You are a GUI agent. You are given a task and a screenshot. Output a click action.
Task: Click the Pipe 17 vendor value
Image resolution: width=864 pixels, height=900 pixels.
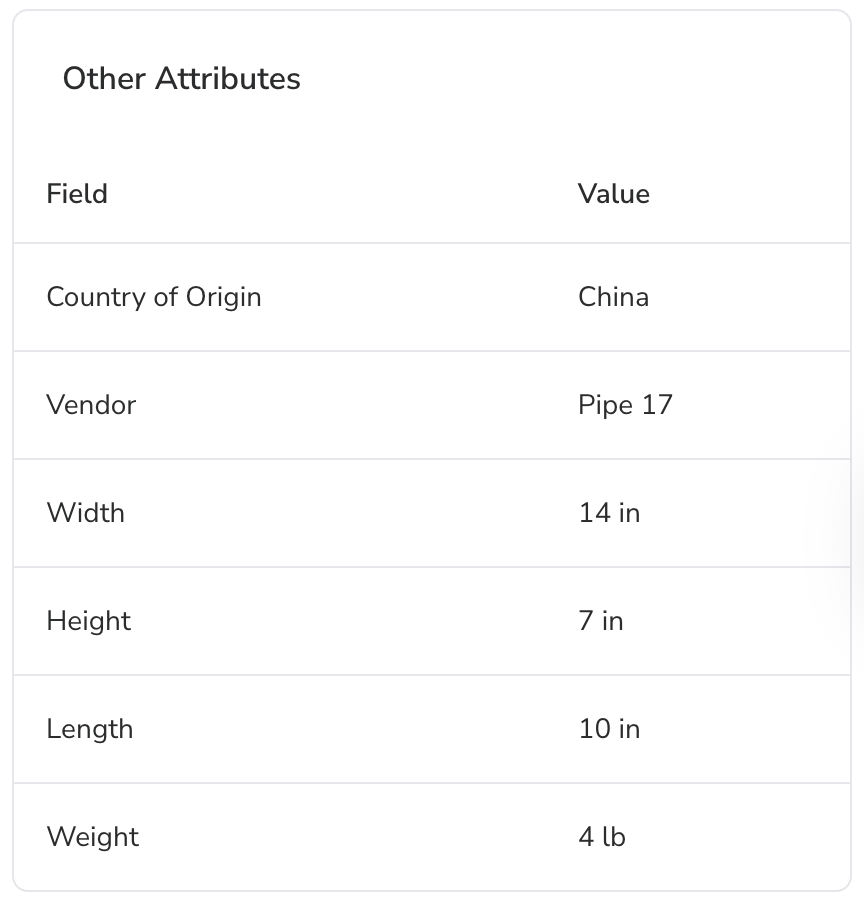[x=625, y=405]
